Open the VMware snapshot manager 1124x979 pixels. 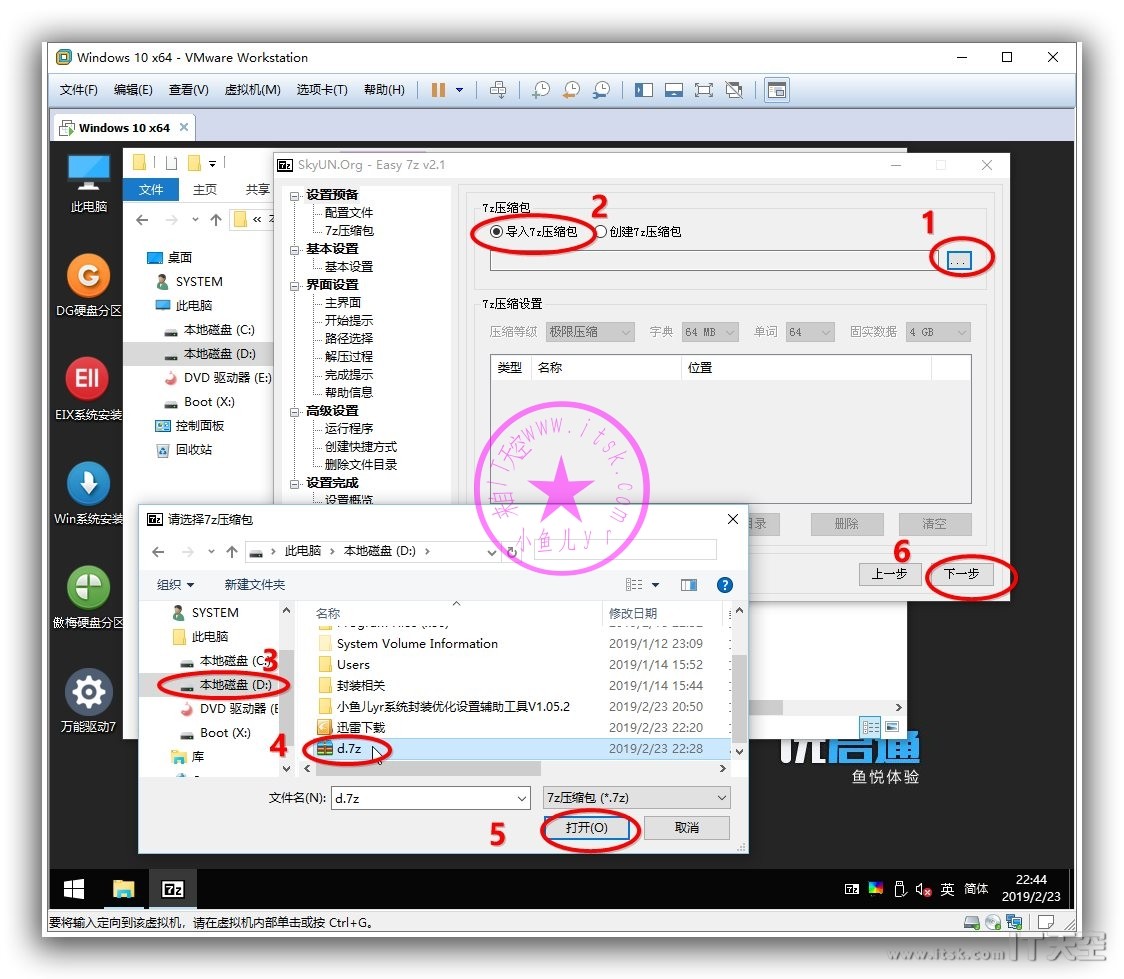click(x=601, y=90)
